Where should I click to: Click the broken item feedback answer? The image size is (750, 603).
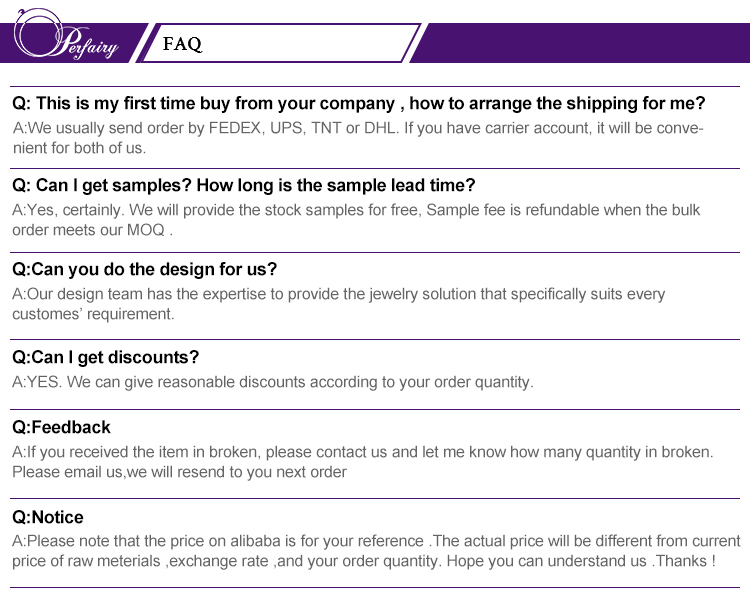point(362,452)
